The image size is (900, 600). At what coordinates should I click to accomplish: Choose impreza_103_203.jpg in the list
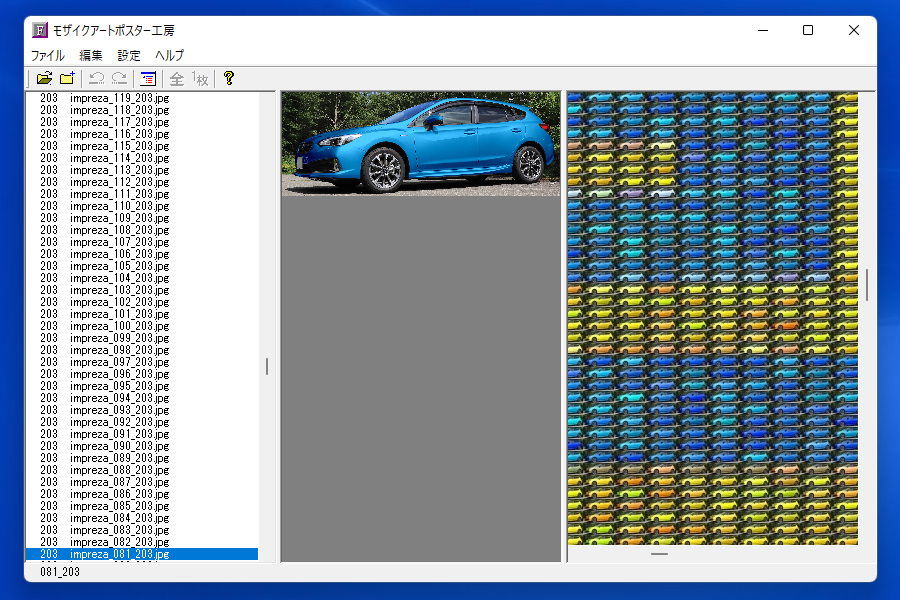pyautogui.click(x=142, y=291)
